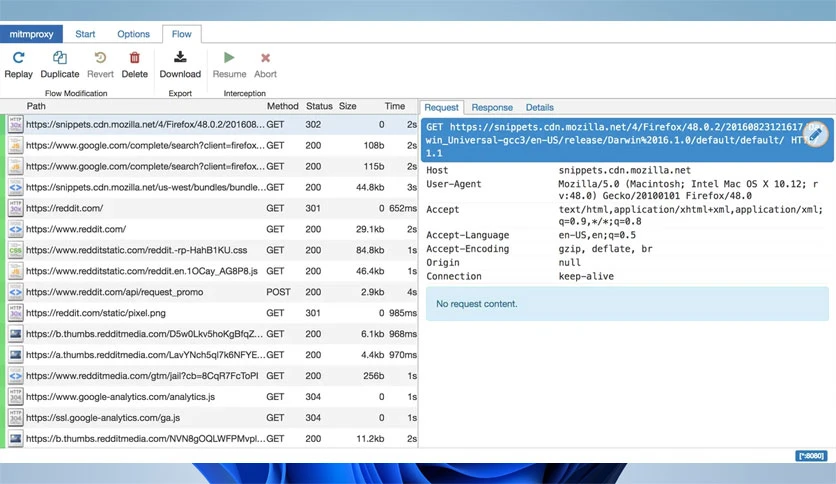Image resolution: width=836 pixels, height=484 pixels.
Task: Sort flows by Method column header
Action: pos(283,106)
